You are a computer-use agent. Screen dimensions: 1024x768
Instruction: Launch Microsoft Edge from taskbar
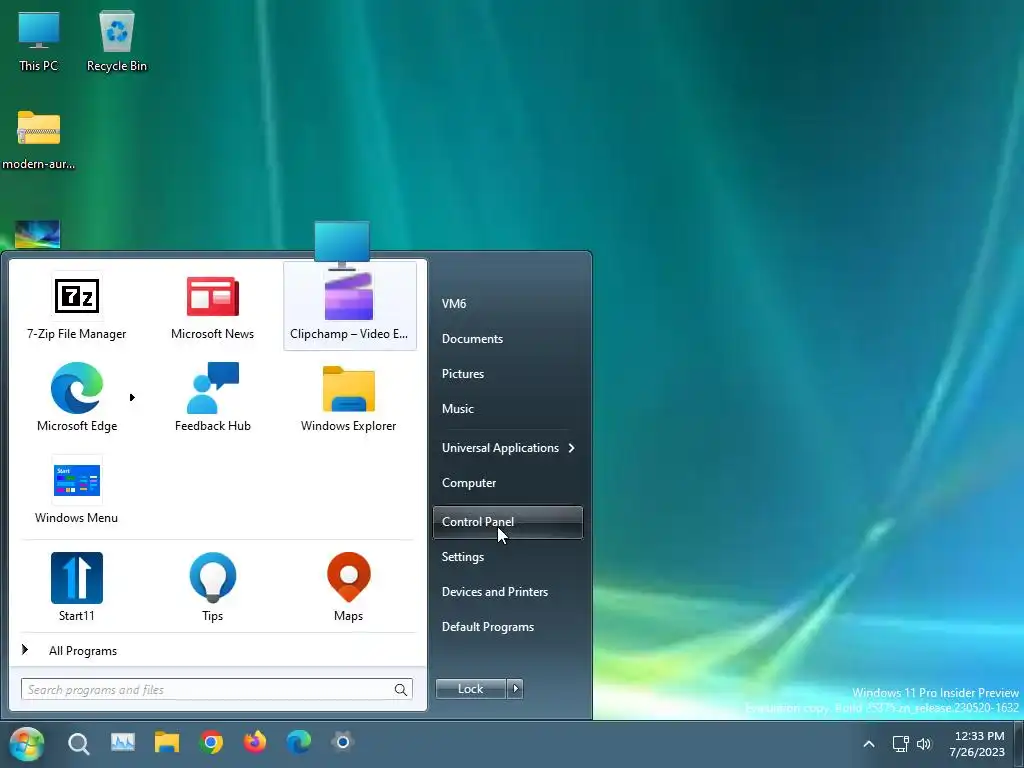coord(298,743)
